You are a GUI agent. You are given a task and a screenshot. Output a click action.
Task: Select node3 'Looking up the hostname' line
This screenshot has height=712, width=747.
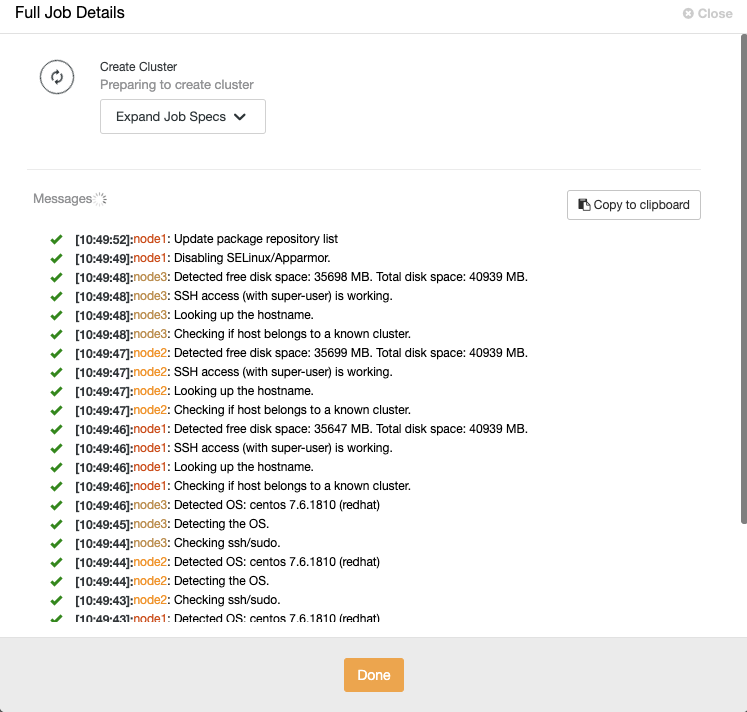194,315
